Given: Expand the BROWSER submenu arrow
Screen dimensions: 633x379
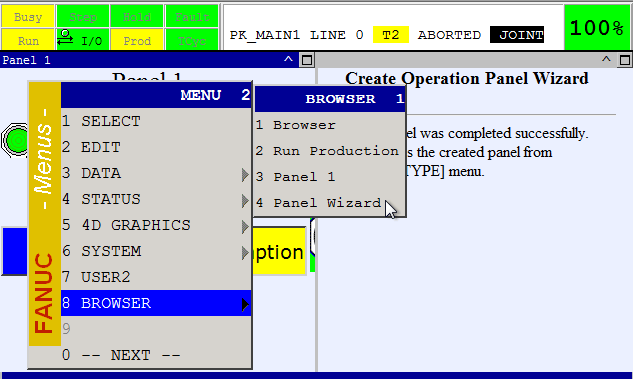Looking at the screenshot, I should tap(245, 305).
